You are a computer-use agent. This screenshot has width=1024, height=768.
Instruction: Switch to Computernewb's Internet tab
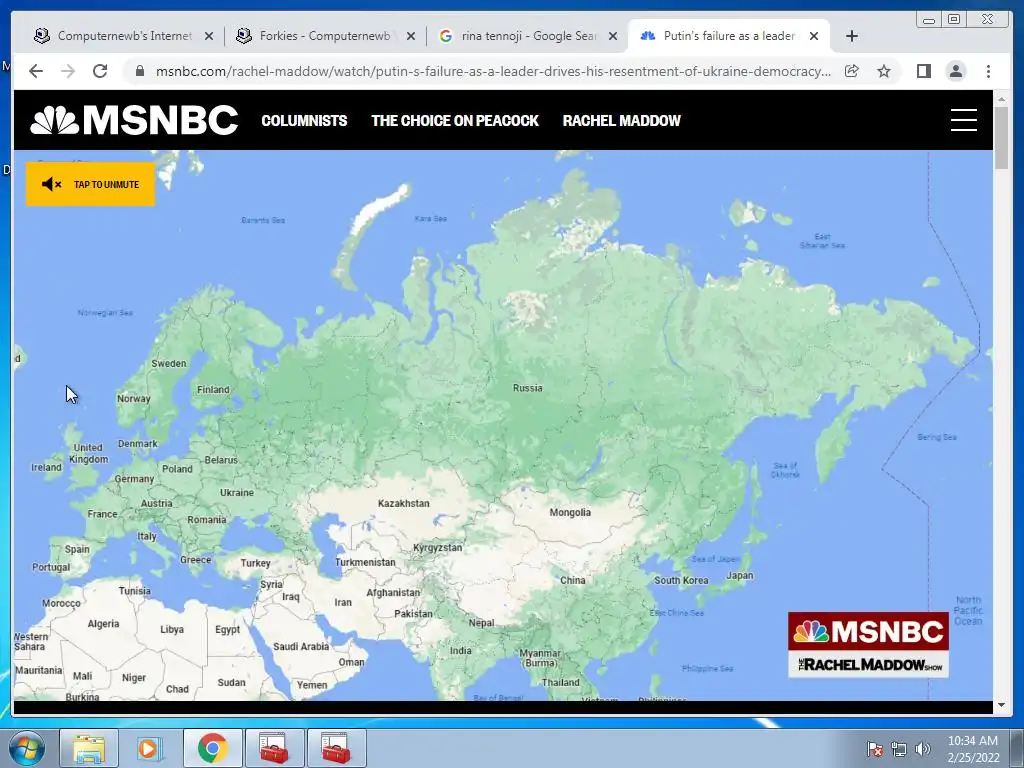point(124,36)
